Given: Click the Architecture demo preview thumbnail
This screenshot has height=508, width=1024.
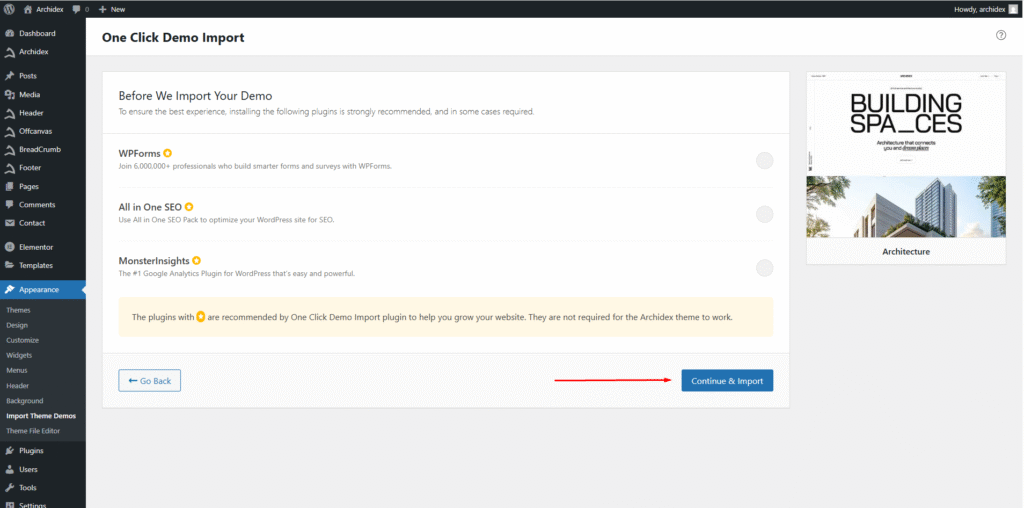Looking at the screenshot, I should tap(906, 156).
